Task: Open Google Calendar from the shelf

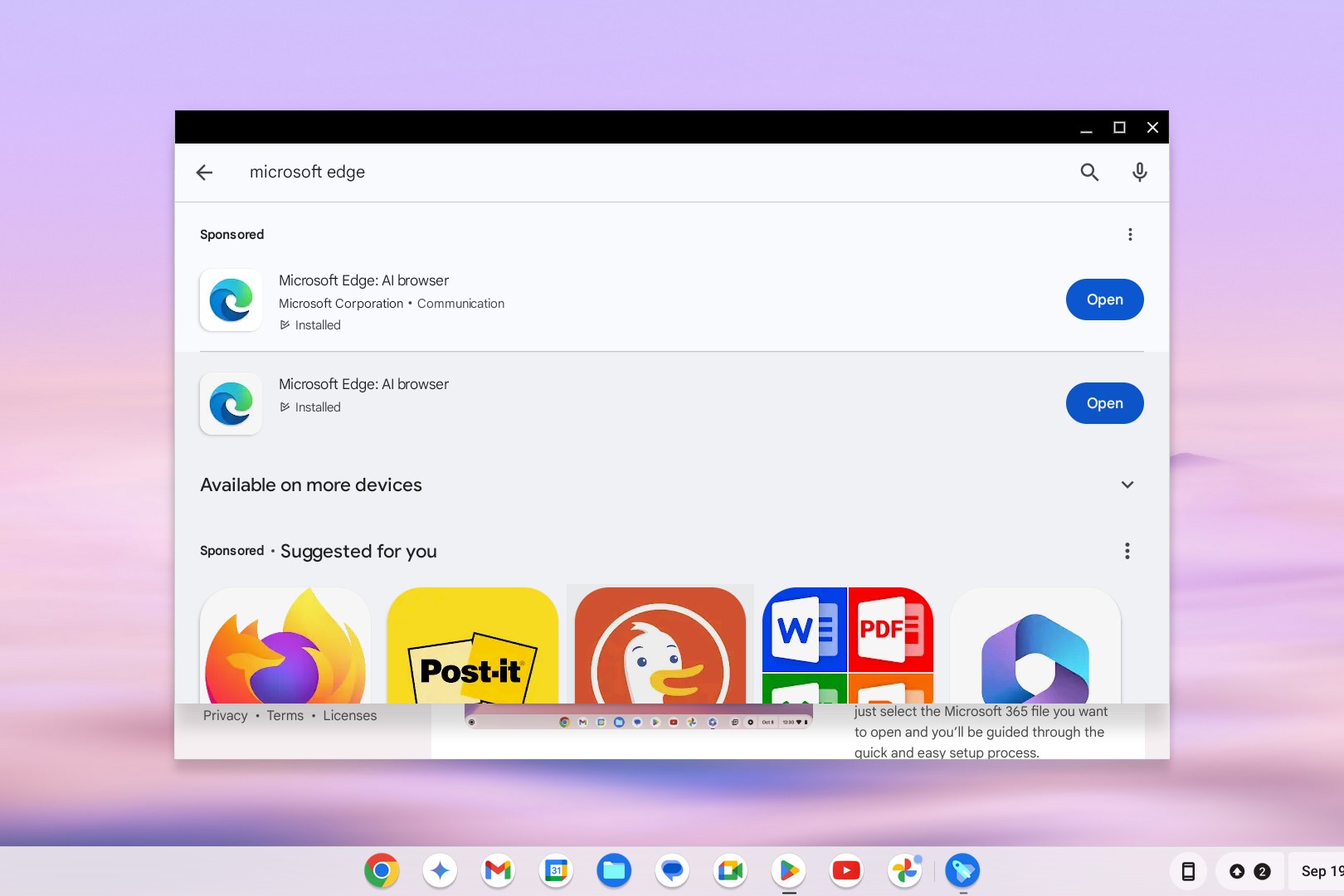Action: (556, 870)
